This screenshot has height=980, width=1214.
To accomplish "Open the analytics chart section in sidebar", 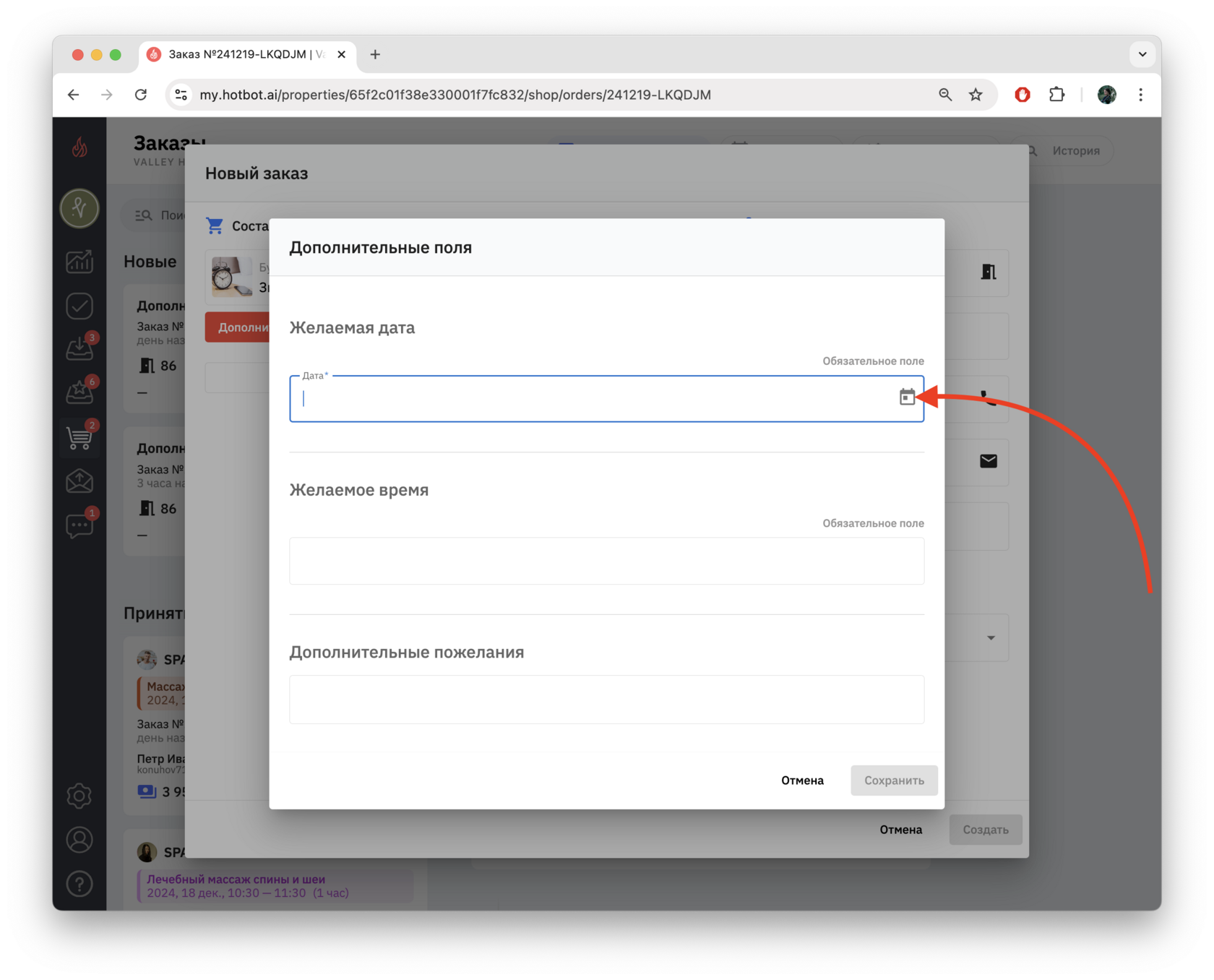I will (79, 261).
